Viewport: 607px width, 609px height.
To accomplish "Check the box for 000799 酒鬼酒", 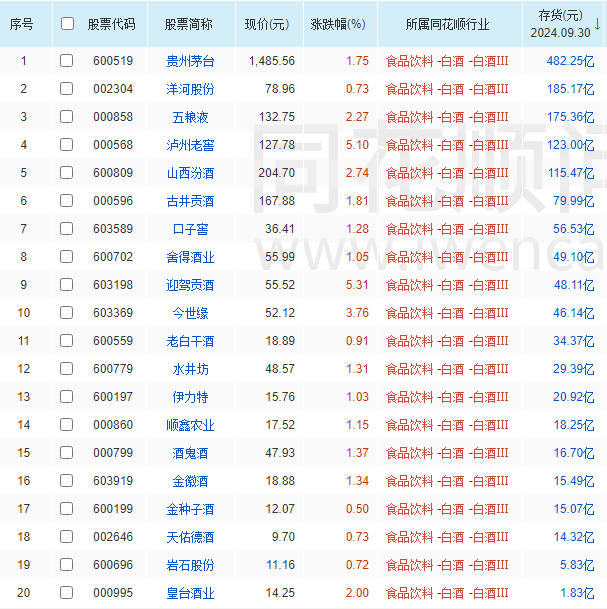I will [66, 452].
